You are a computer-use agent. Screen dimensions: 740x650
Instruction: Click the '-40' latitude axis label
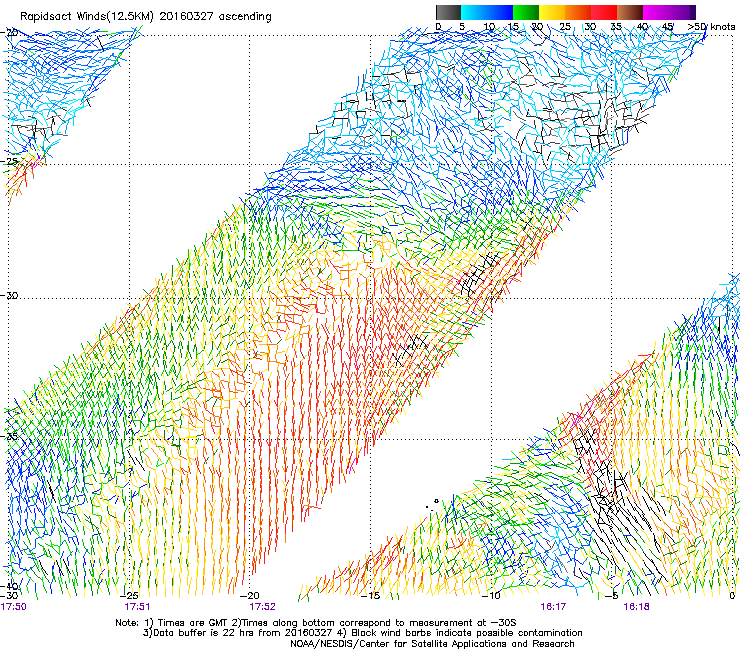point(9,586)
